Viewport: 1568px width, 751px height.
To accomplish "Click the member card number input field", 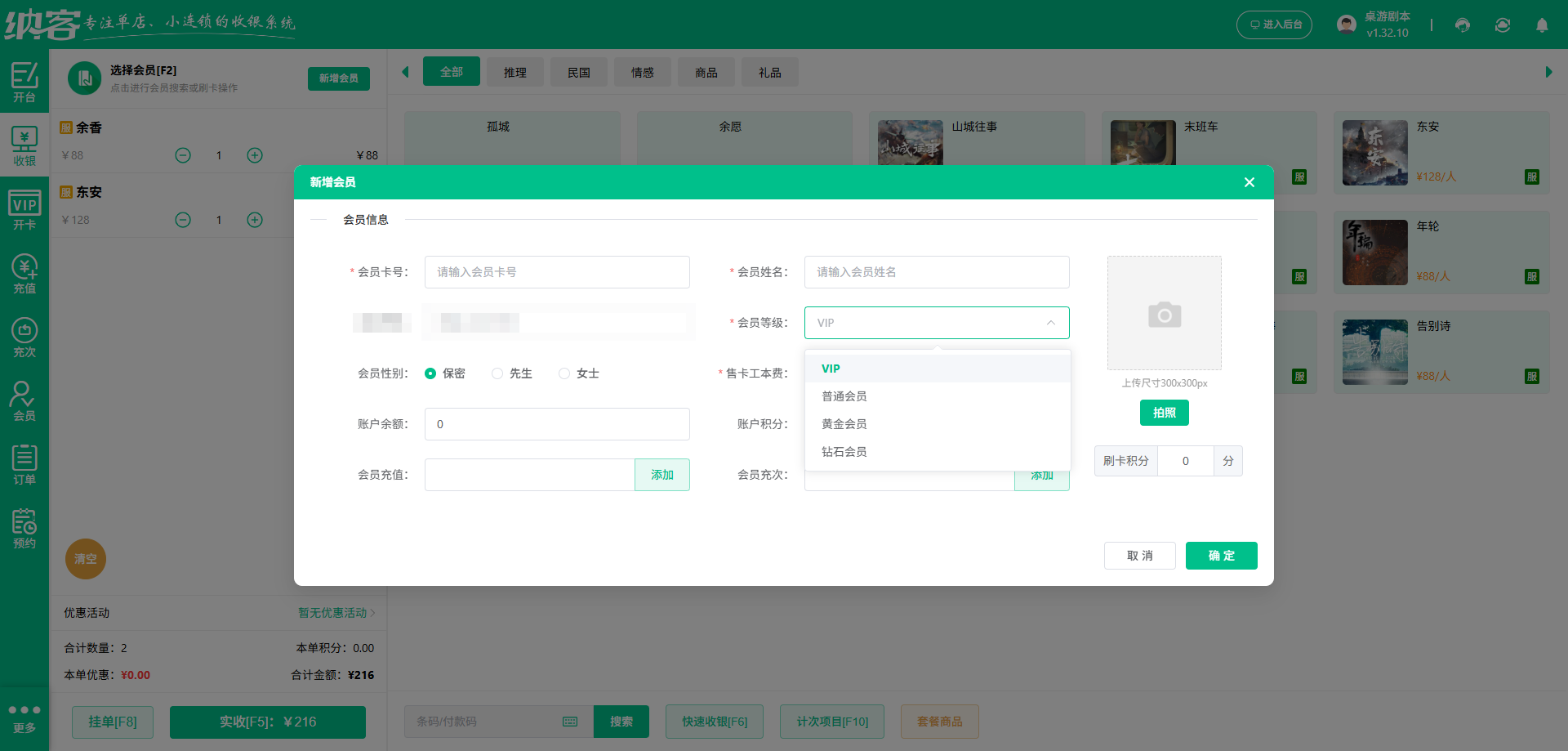I will tap(557, 272).
